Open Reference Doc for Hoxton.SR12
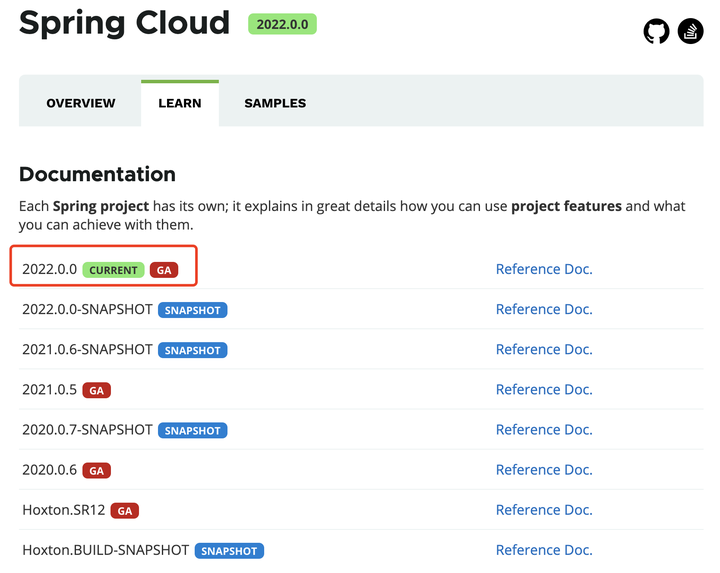720x573 pixels. pyautogui.click(x=544, y=509)
